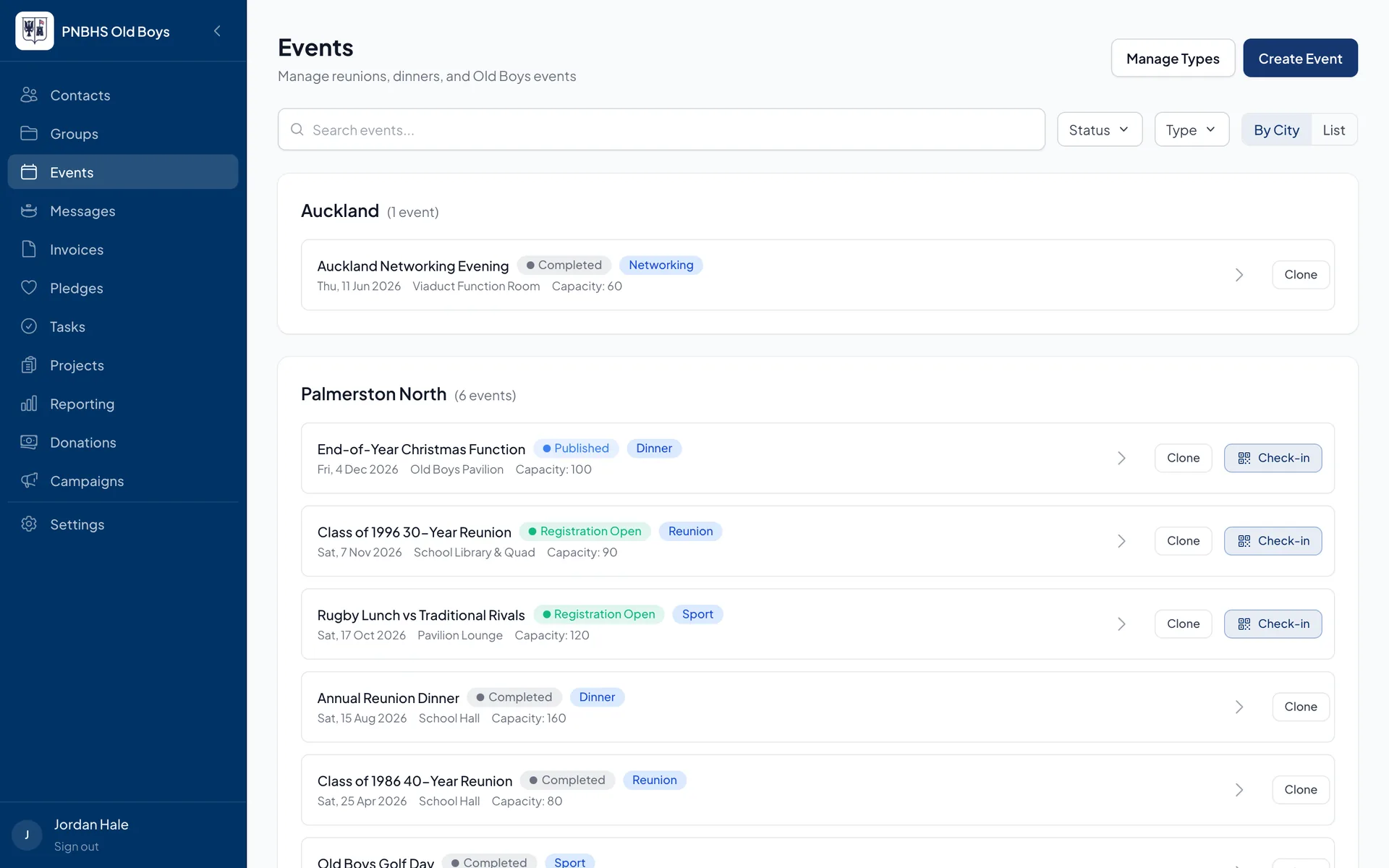Click the Settings gear icon
The width and height of the screenshot is (1389, 868).
pos(29,524)
